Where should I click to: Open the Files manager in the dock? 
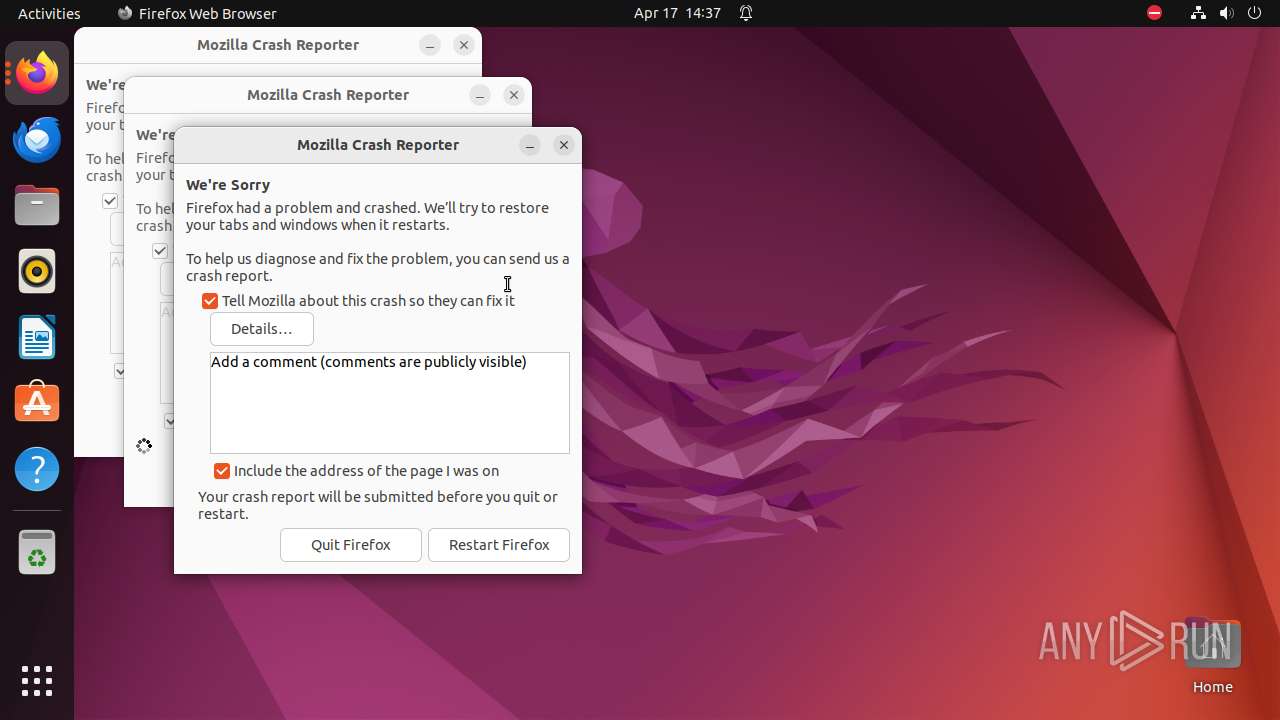click(37, 205)
